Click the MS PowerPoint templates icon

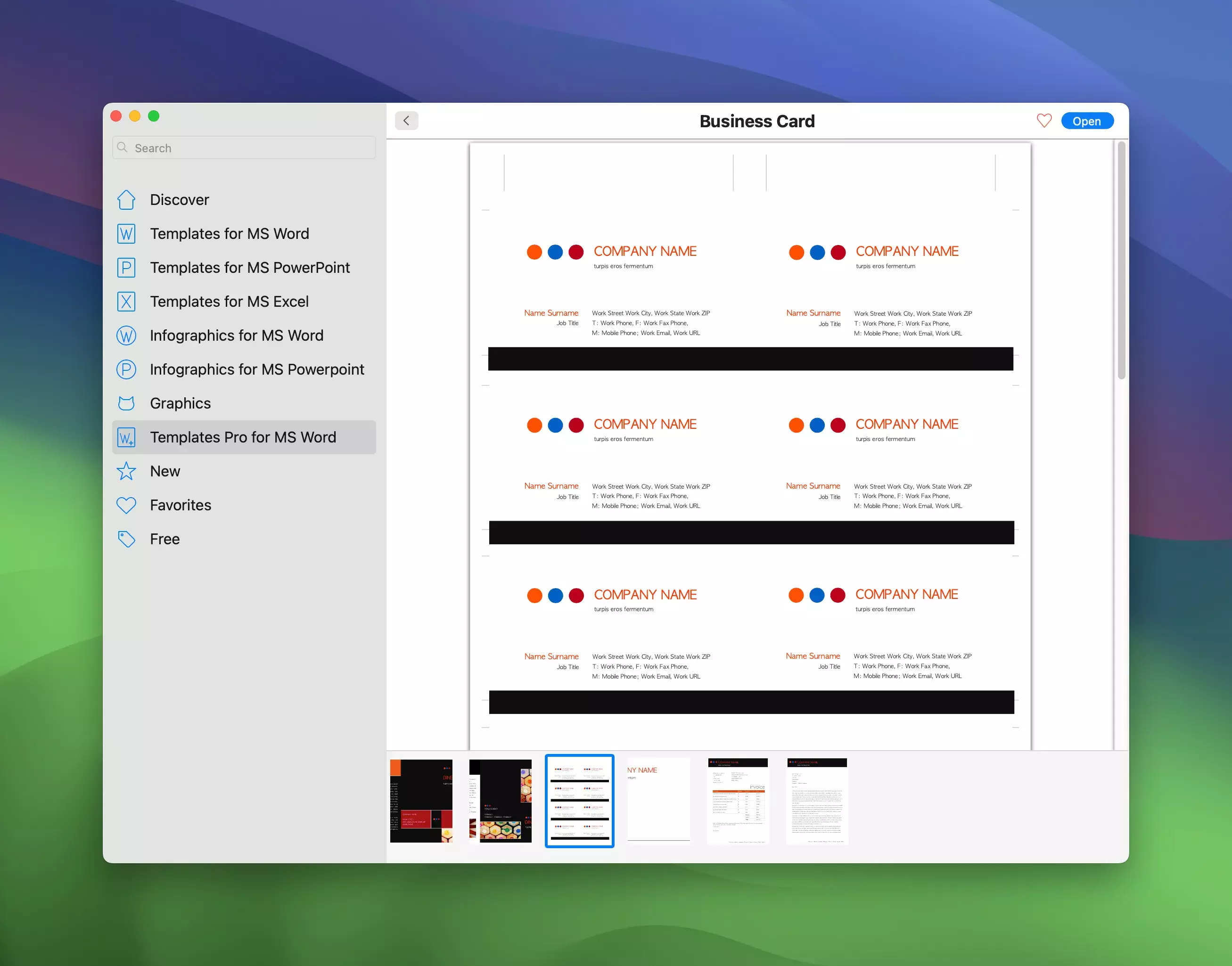[126, 268]
